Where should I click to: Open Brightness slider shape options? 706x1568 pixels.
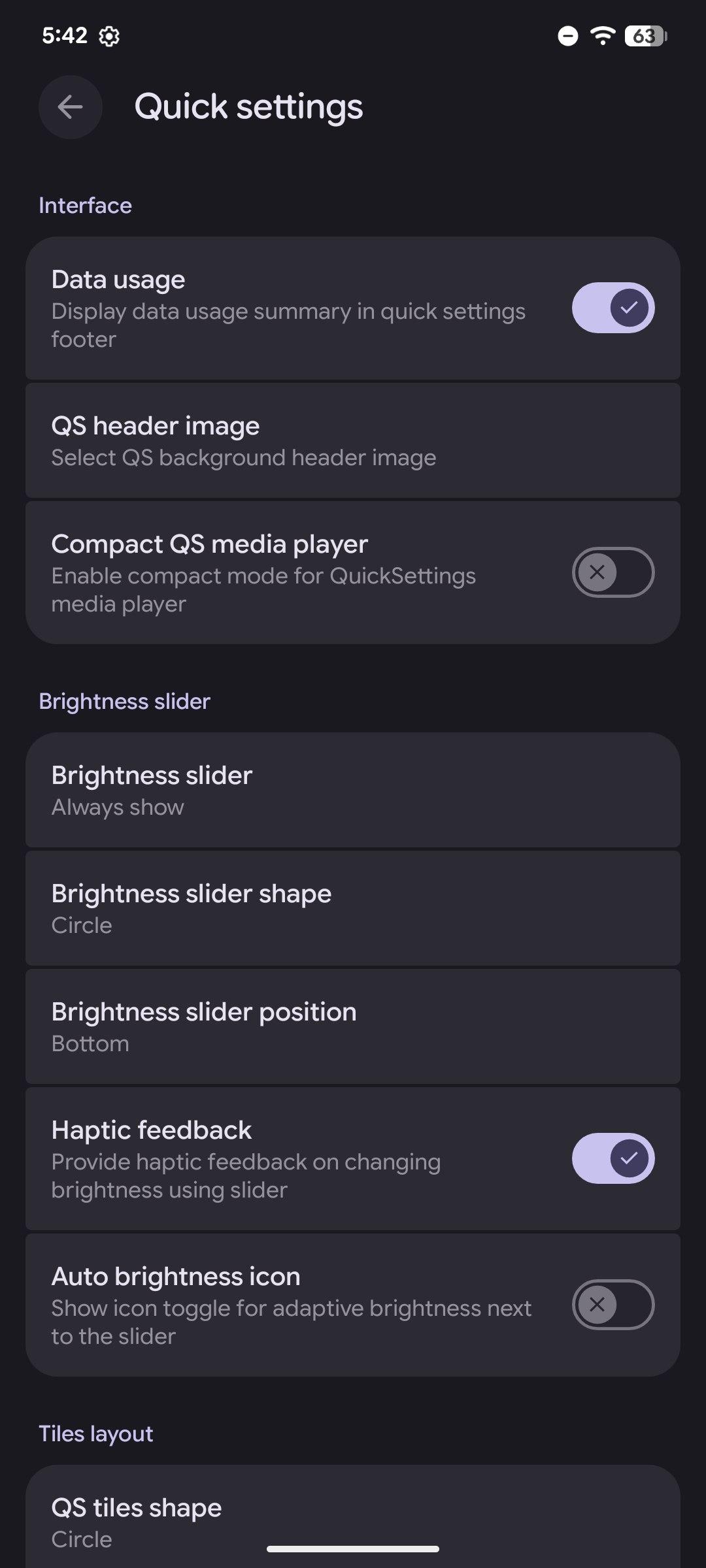(x=353, y=908)
